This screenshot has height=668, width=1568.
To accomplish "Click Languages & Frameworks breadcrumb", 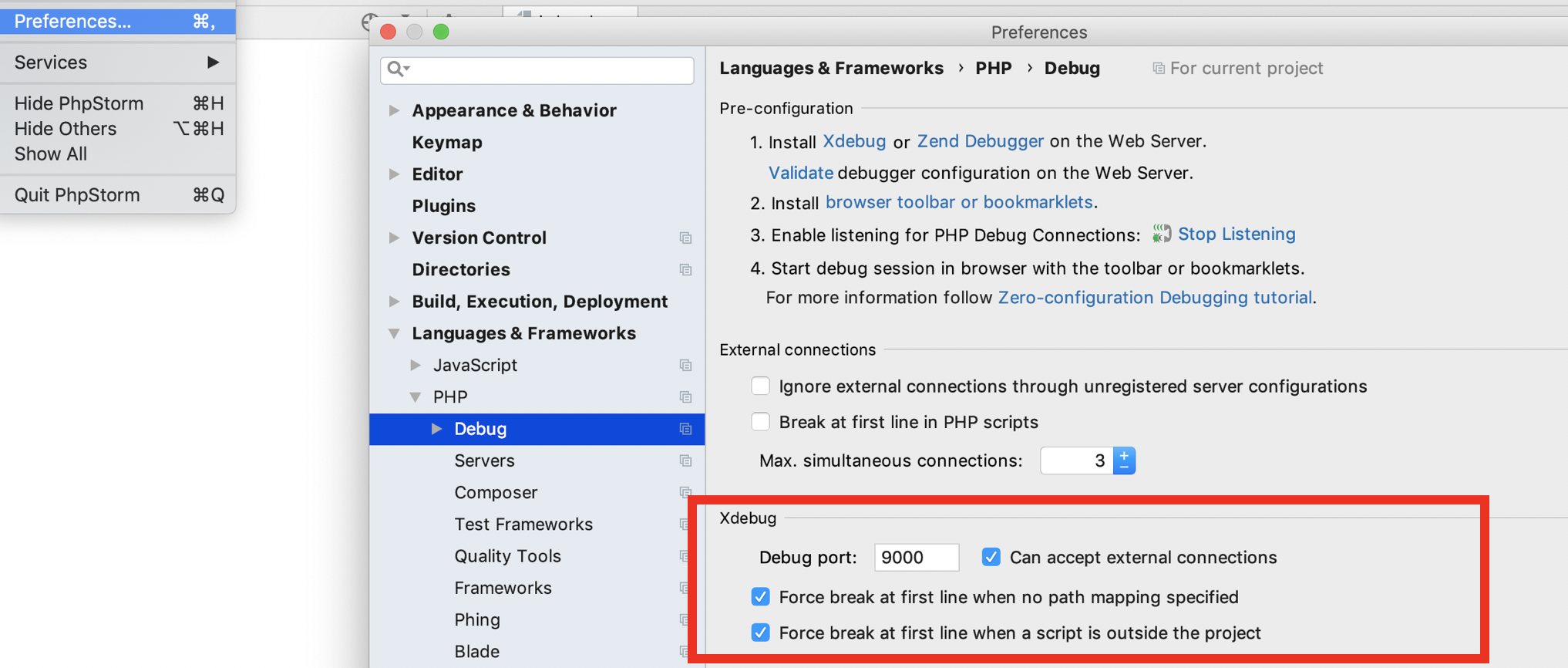I will [831, 69].
